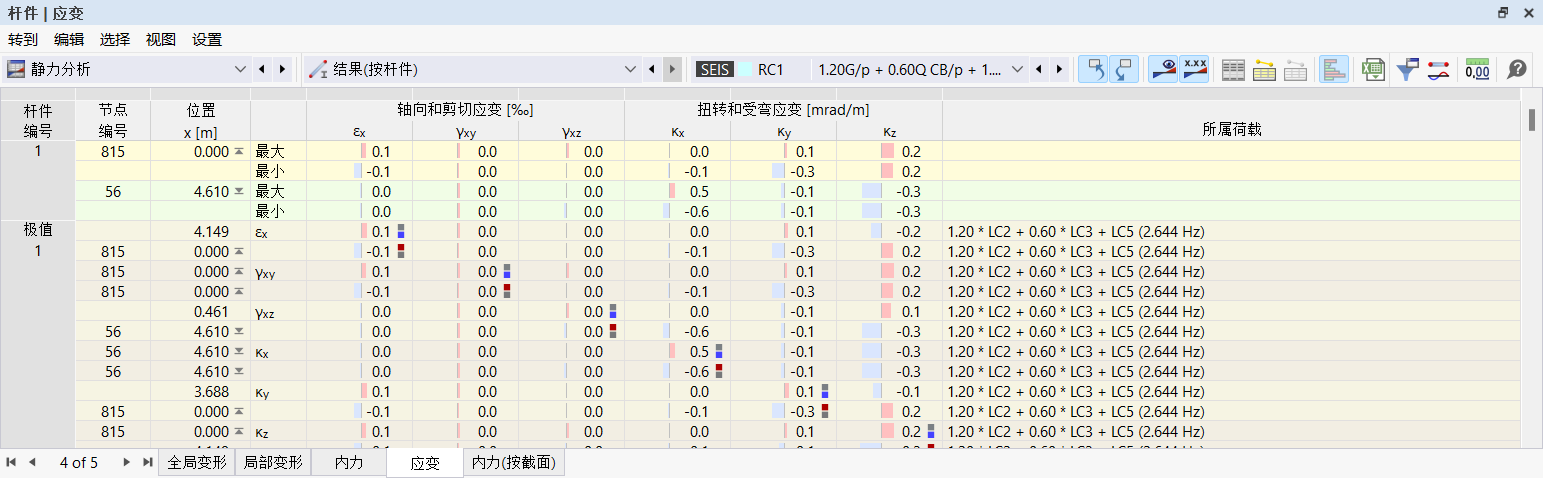The height and width of the screenshot is (478, 1543).
Task: Click 极值 row label
Action: (x=38, y=231)
